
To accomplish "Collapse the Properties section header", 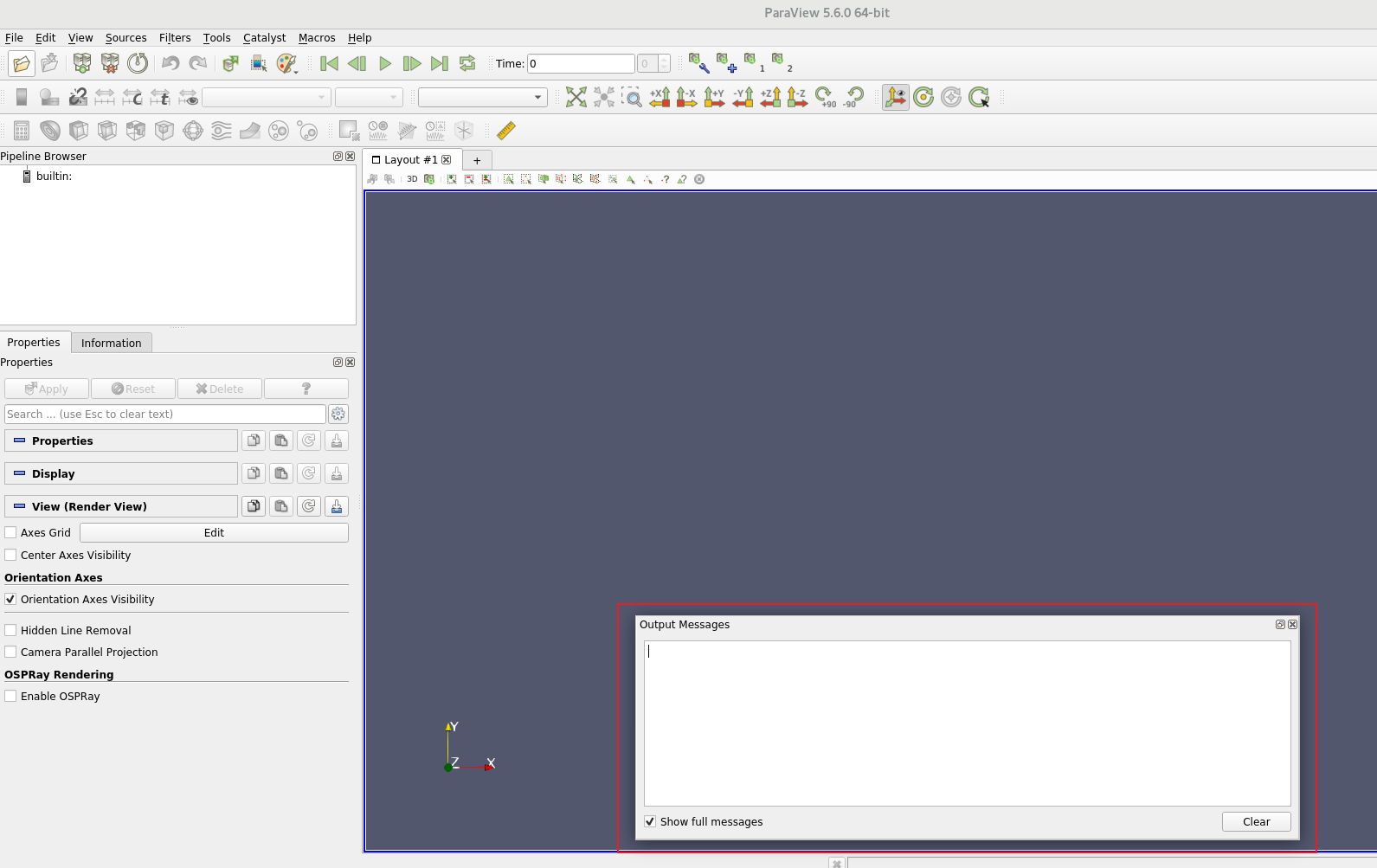I will coord(121,440).
